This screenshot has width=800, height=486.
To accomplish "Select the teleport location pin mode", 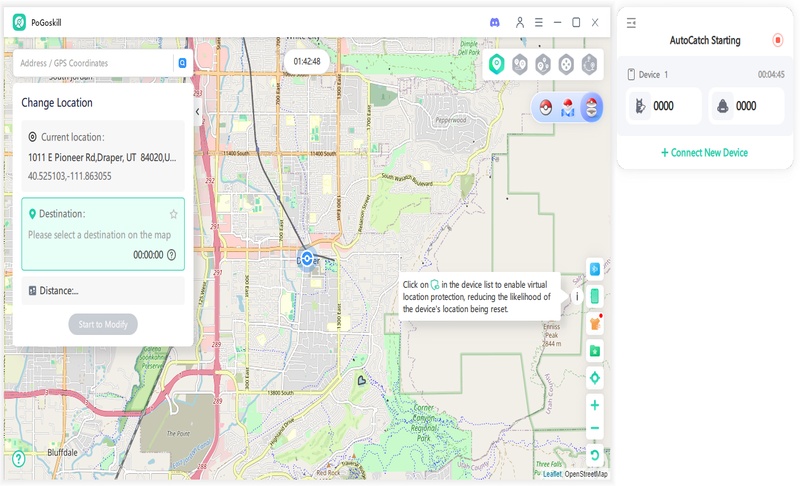I will [496, 64].
